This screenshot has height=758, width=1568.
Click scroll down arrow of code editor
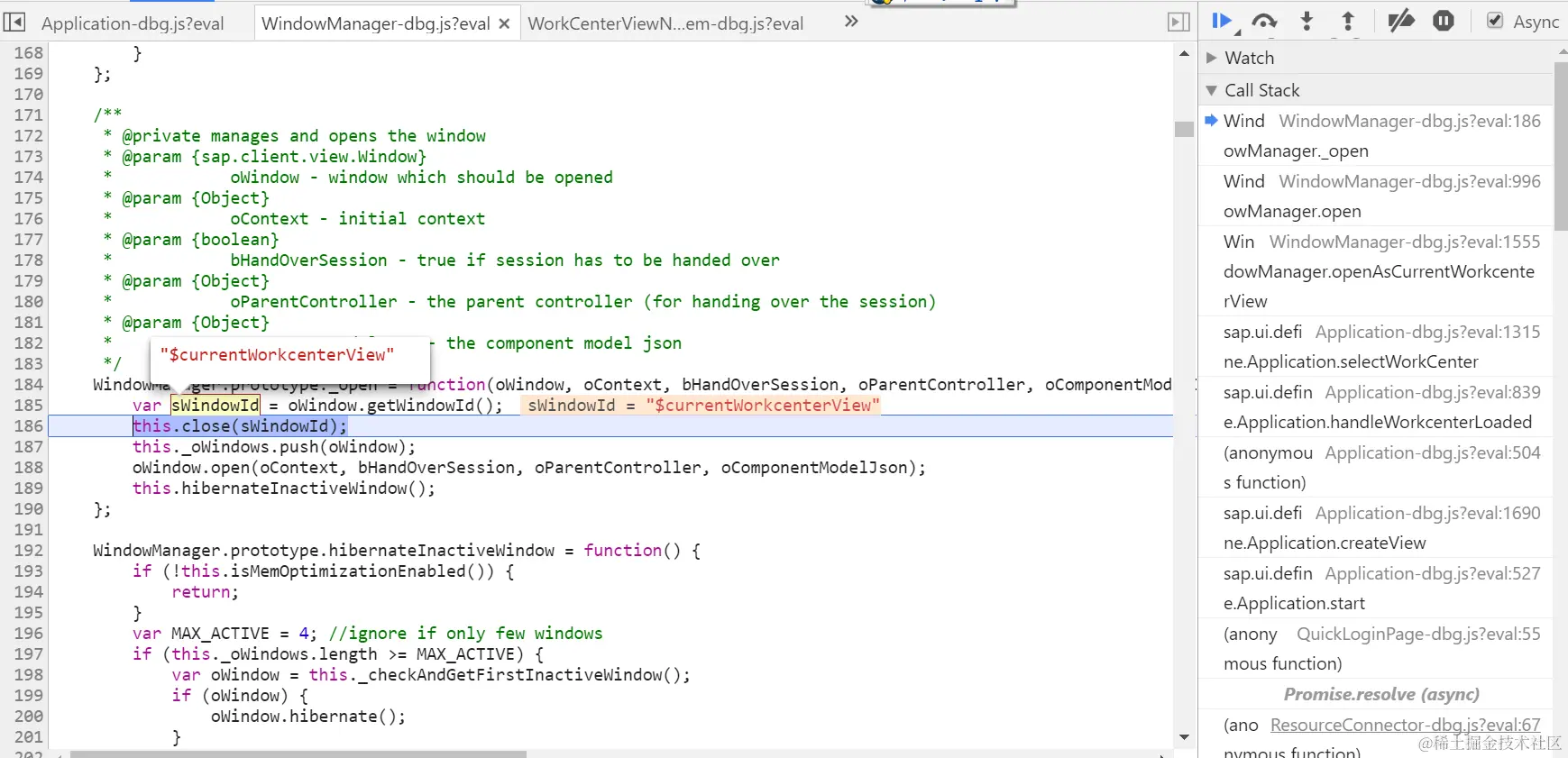(1184, 737)
